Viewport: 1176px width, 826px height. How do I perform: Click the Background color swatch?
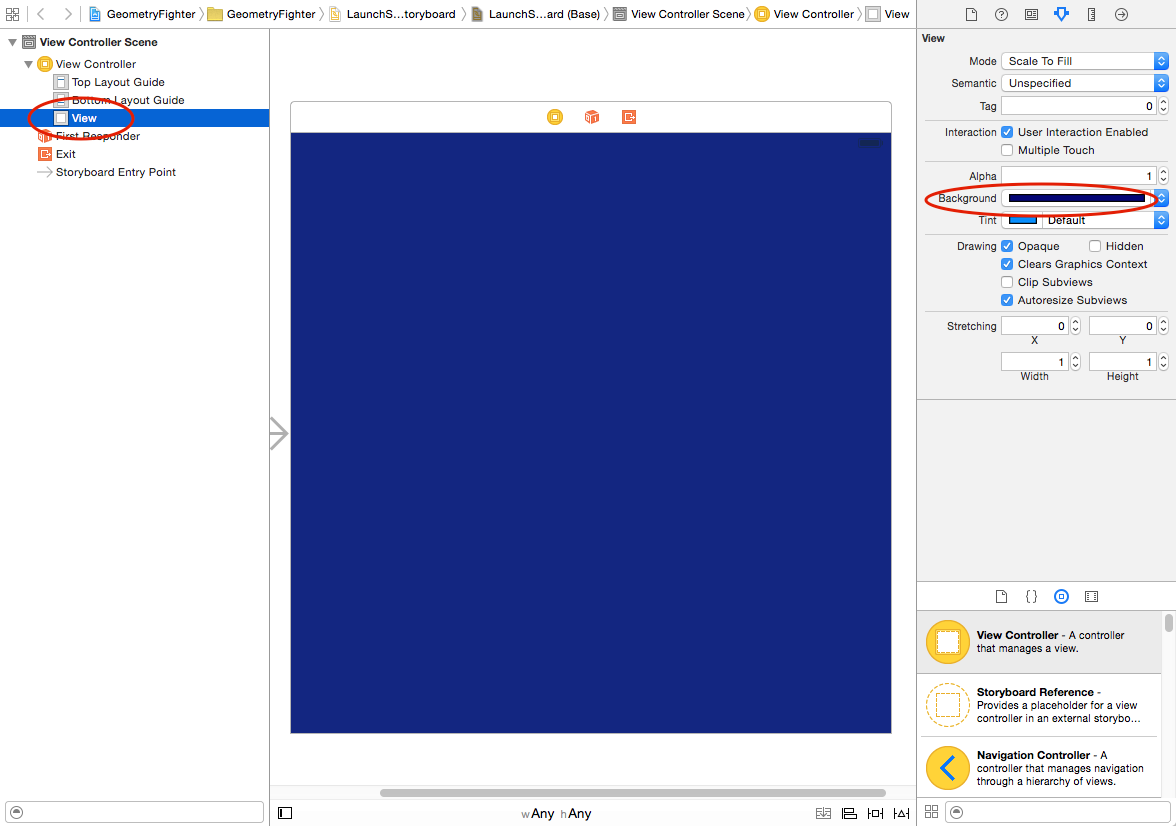(x=1077, y=198)
